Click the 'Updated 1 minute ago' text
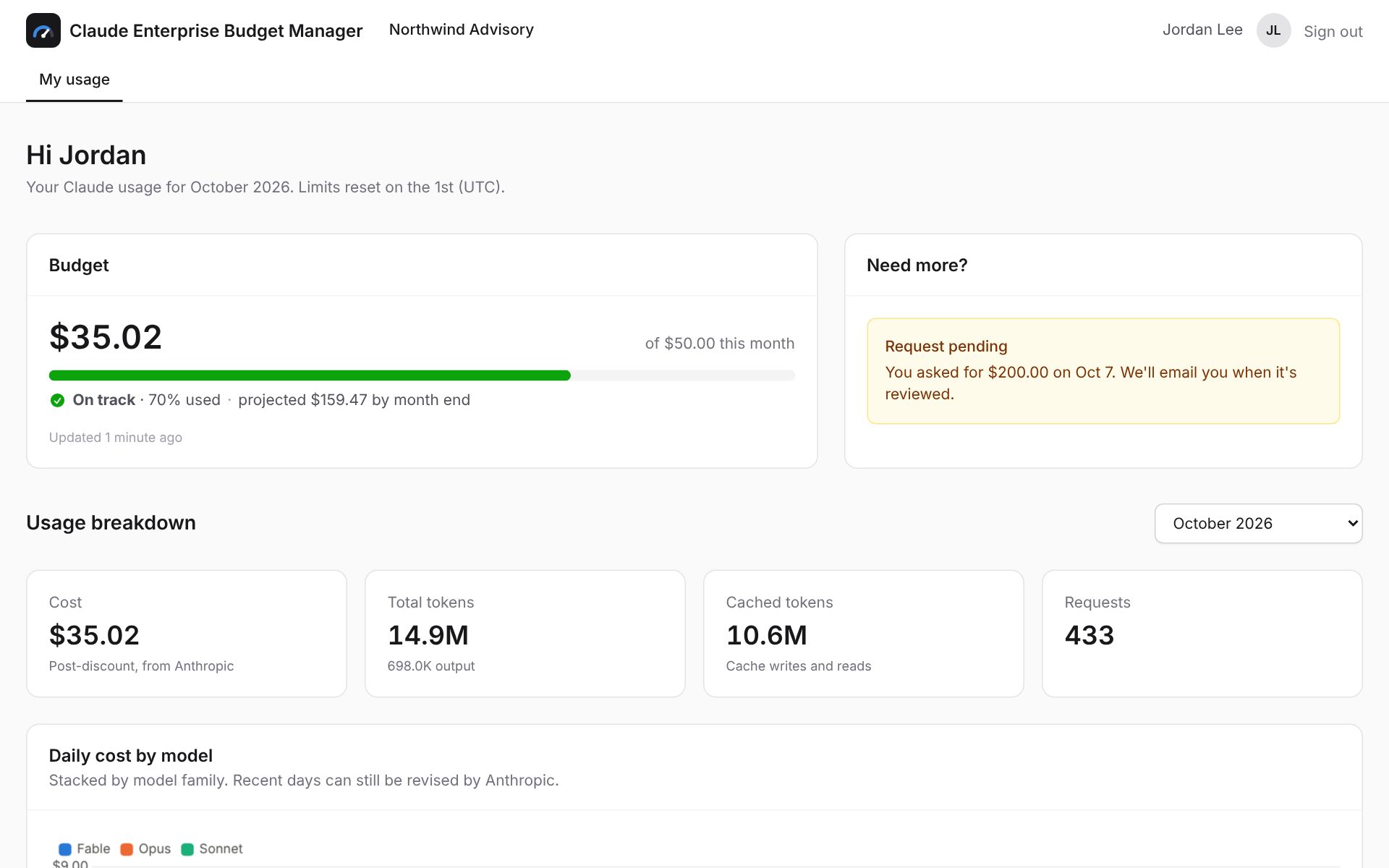Screen dimensions: 1389x868 116,438
